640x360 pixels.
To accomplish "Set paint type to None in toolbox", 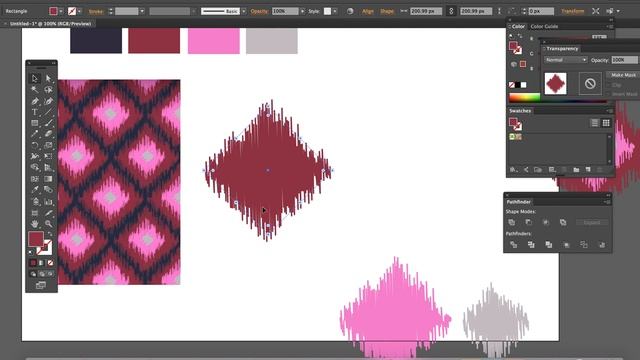I will pyautogui.click(x=50, y=263).
